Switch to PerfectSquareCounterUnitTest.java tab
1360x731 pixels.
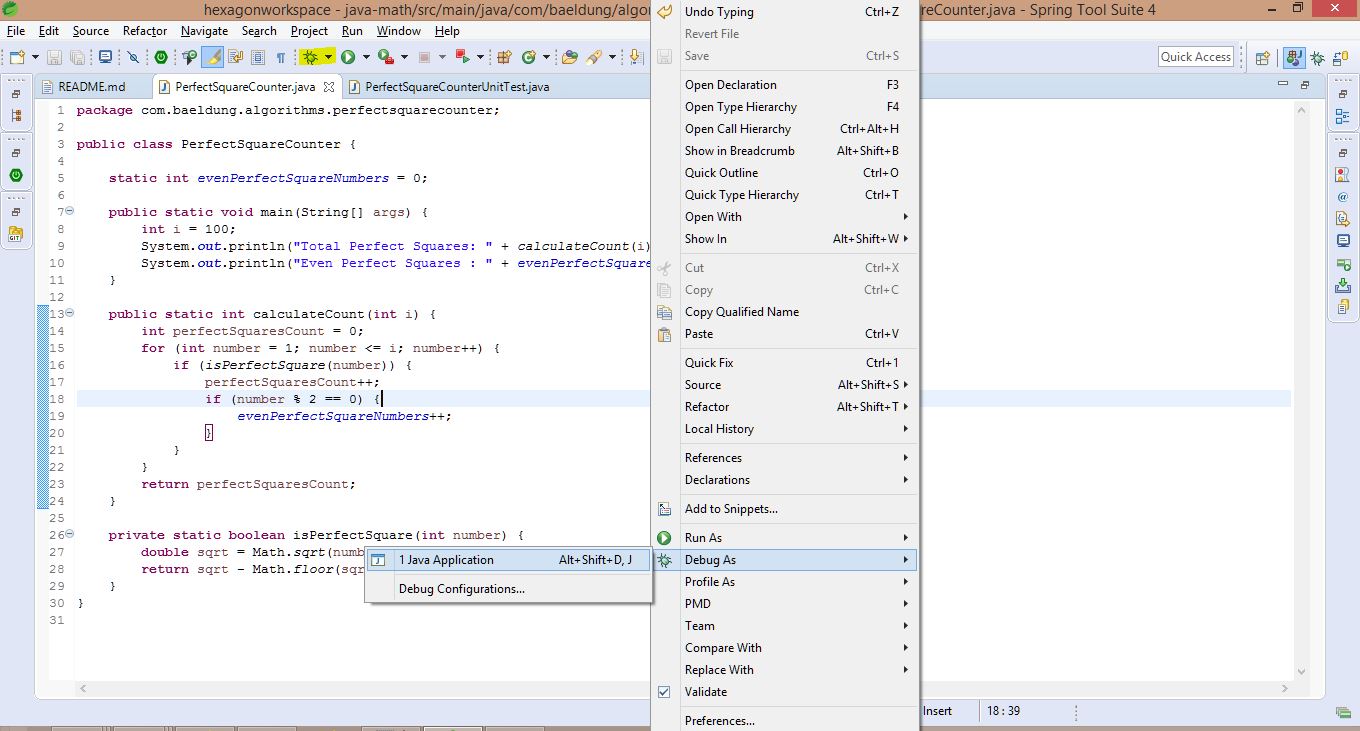coord(456,87)
